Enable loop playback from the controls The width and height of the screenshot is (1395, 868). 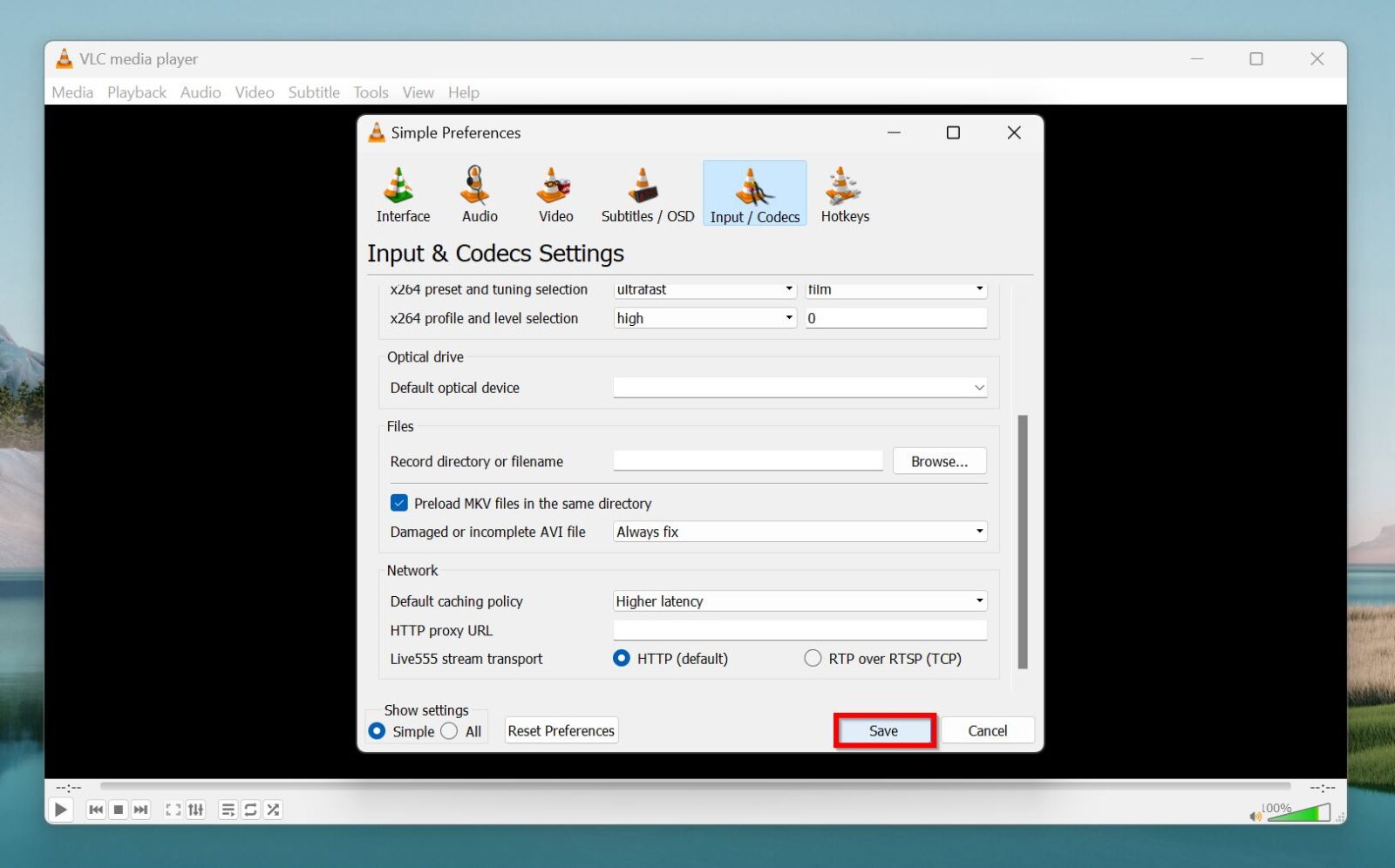(250, 809)
